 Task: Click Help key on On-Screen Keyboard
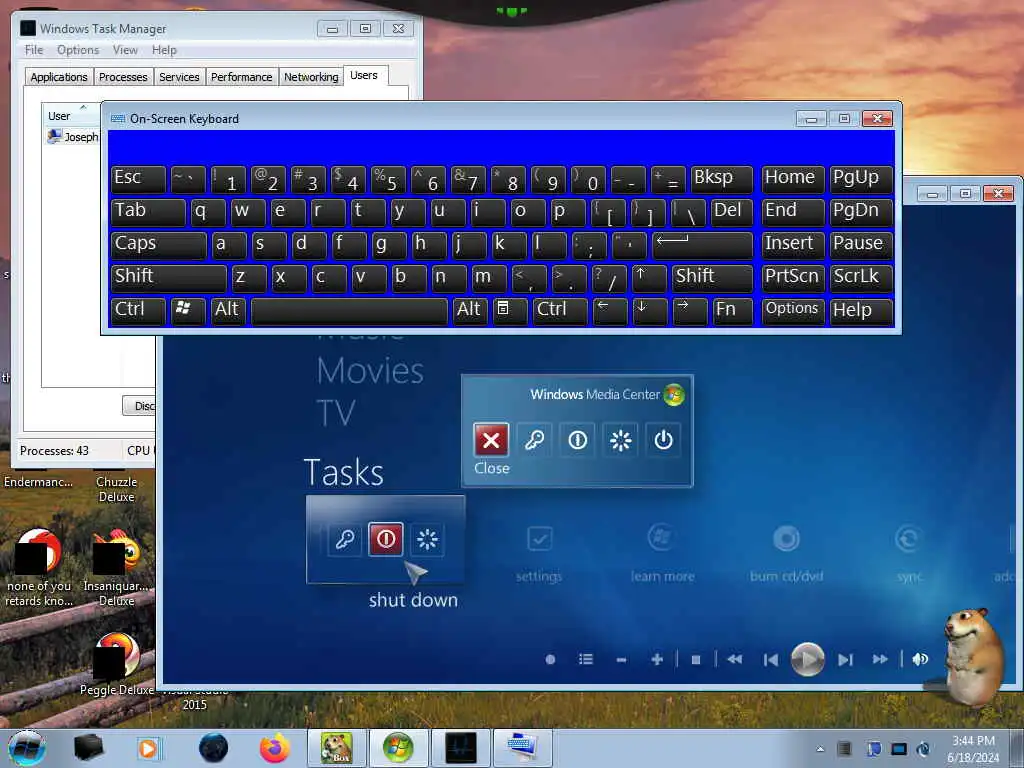click(x=860, y=311)
